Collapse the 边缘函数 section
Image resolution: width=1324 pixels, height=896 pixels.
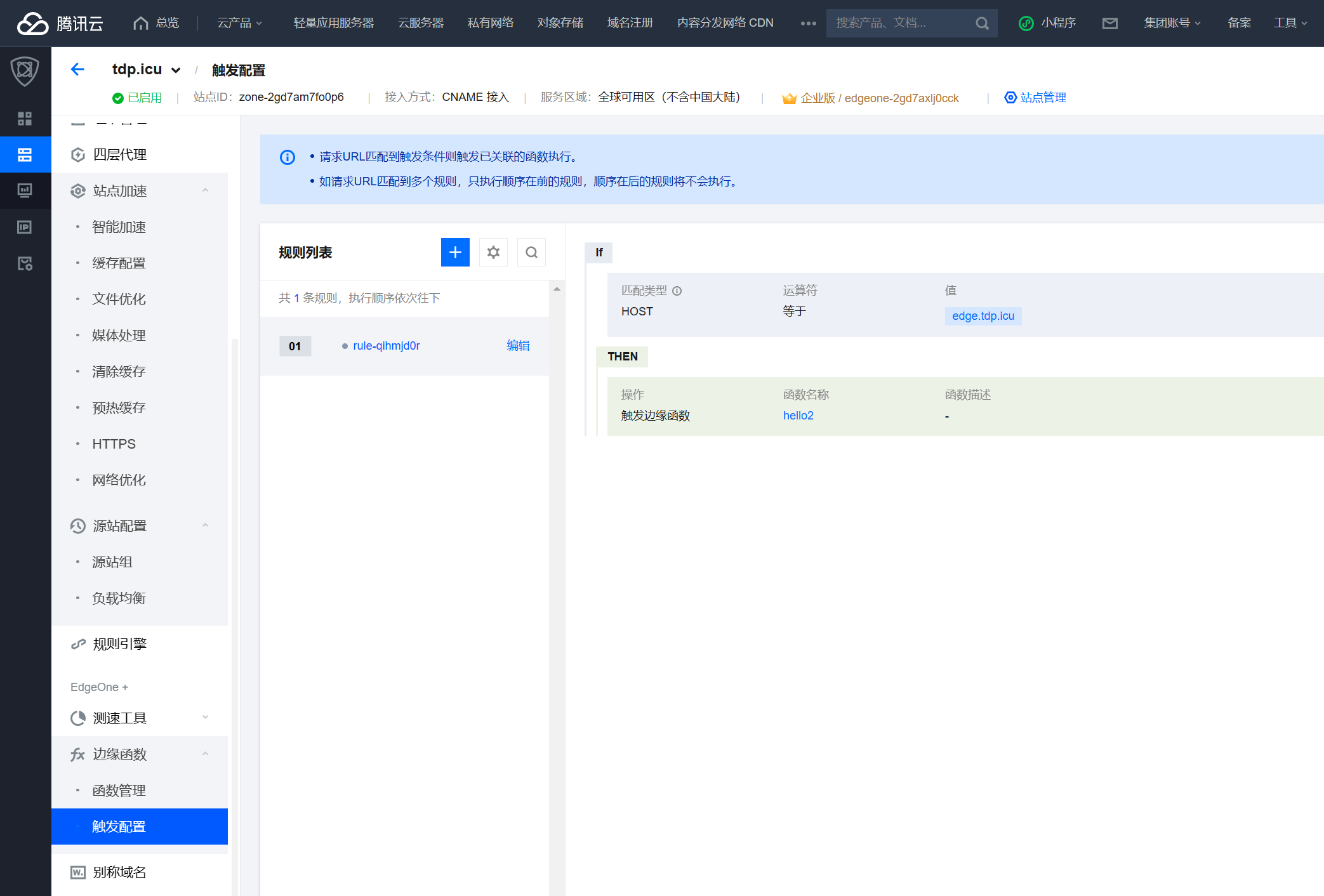205,754
